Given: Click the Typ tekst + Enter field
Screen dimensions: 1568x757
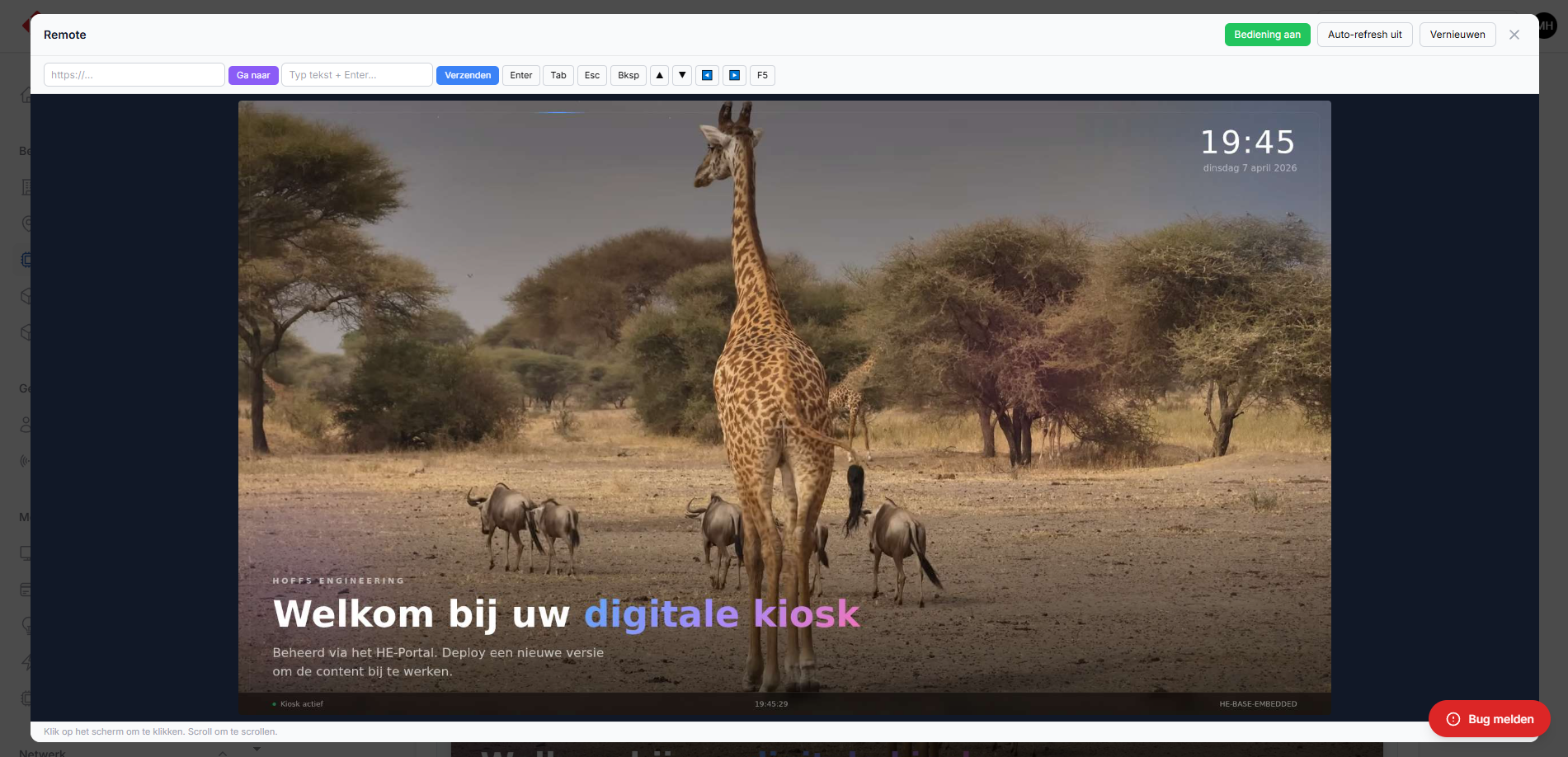Looking at the screenshot, I should (356, 75).
